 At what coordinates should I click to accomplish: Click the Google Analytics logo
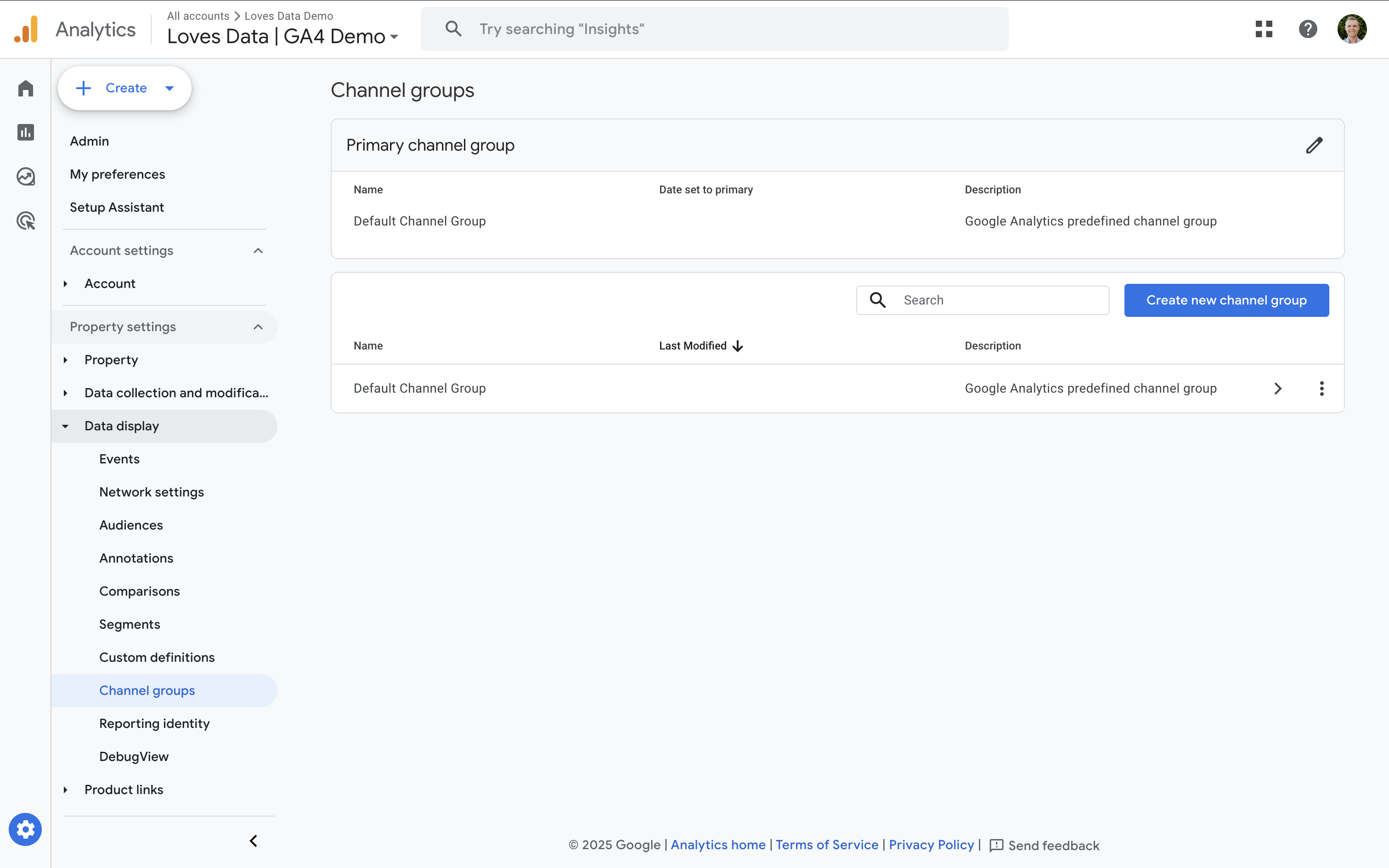(26, 29)
